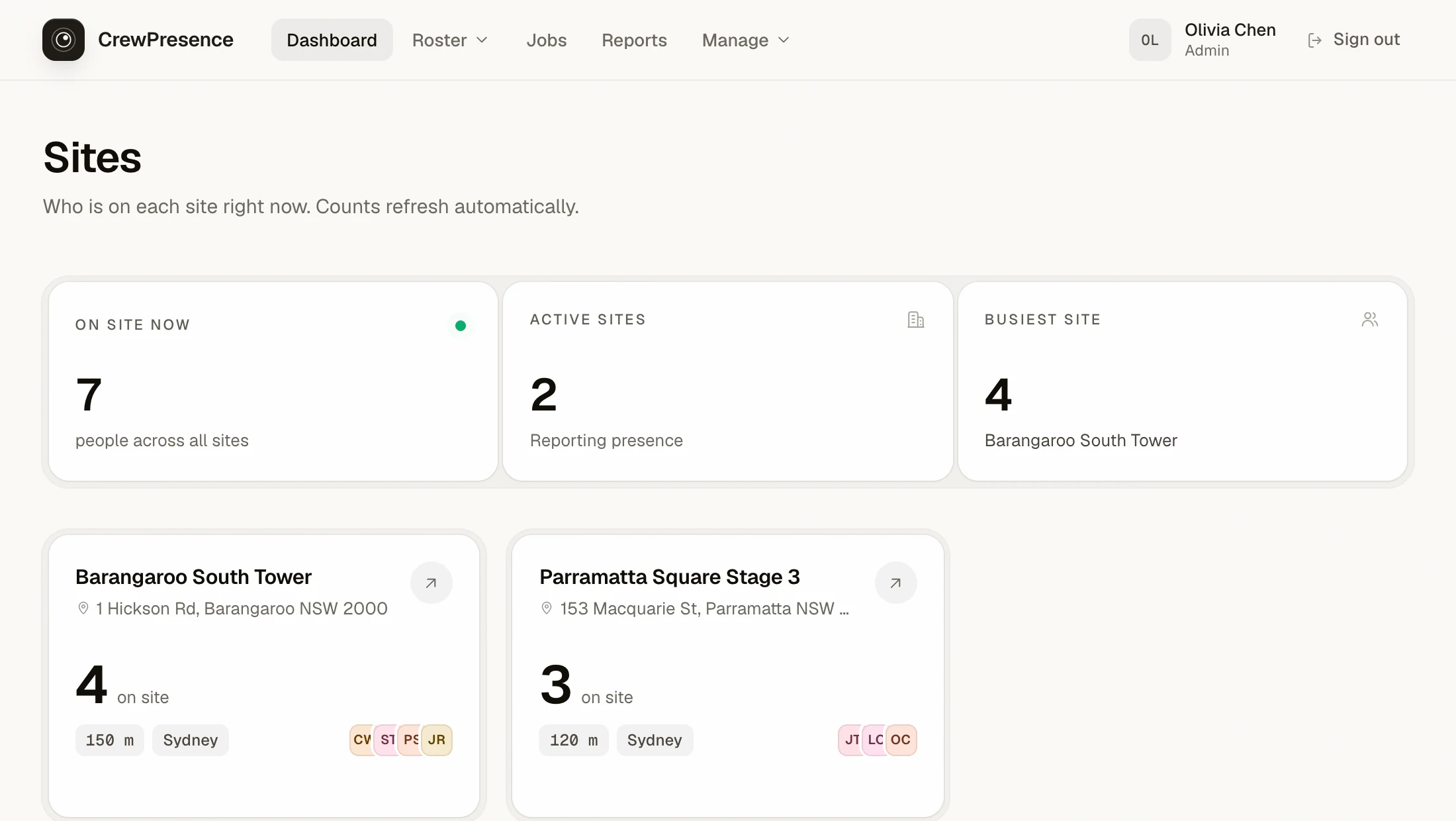The image size is (1456, 821).
Task: Click the sign out arrow icon
Action: 1315,40
